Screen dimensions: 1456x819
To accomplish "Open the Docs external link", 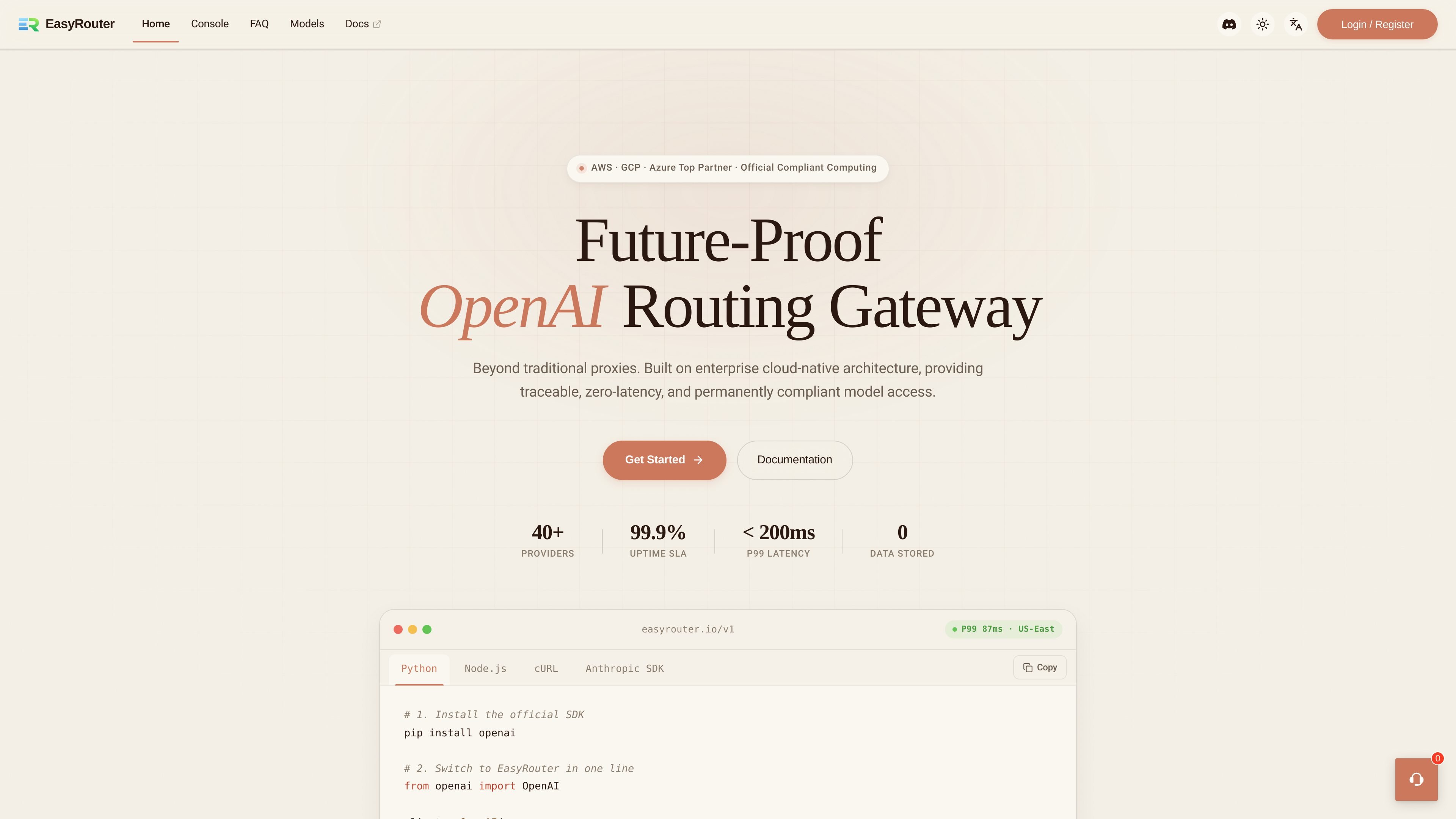I will point(363,24).
